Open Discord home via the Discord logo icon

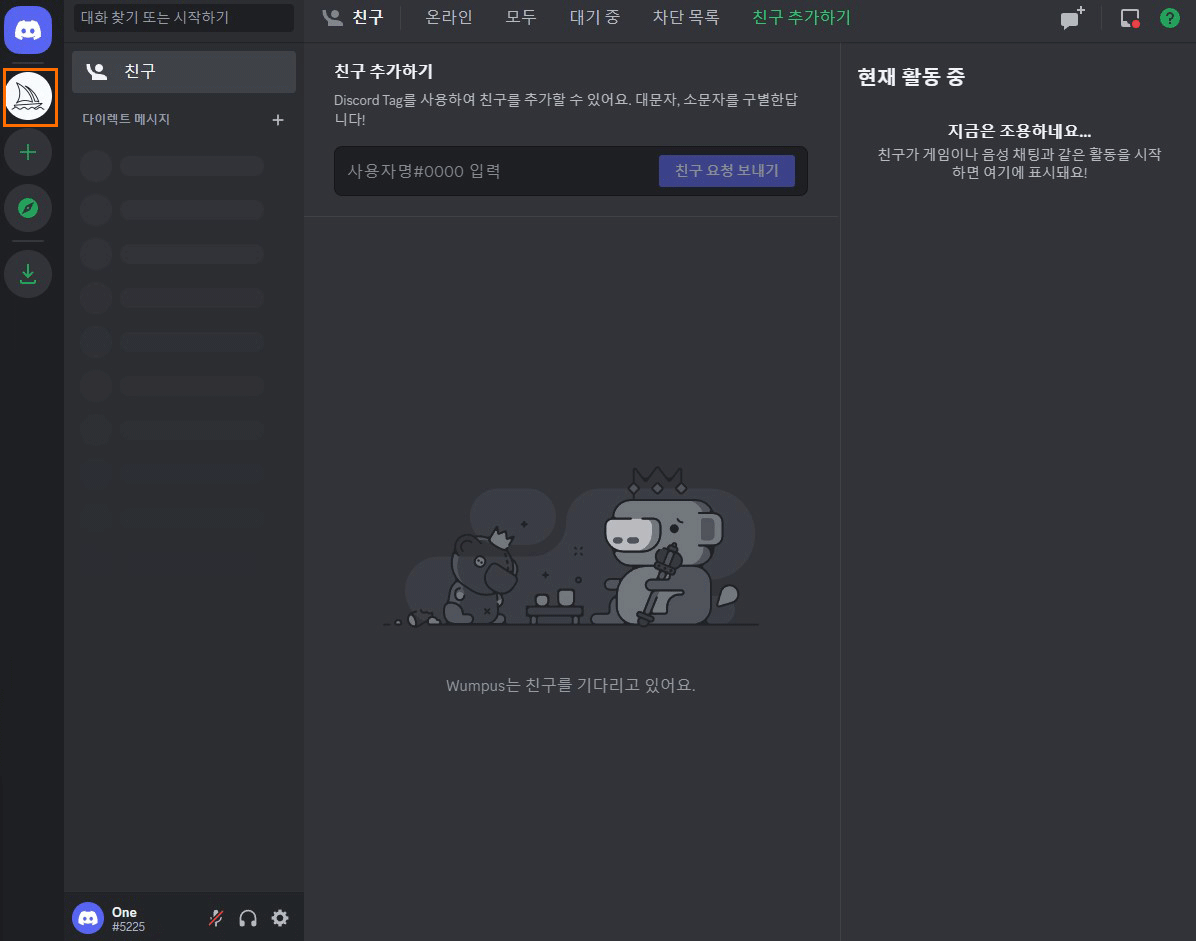28,30
